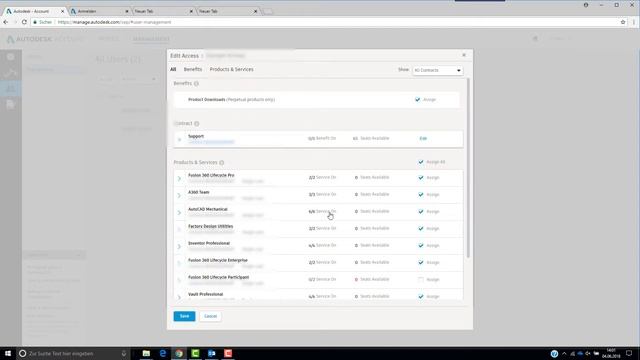
Task: Reload the page in Chrome
Action: pos(24,22)
